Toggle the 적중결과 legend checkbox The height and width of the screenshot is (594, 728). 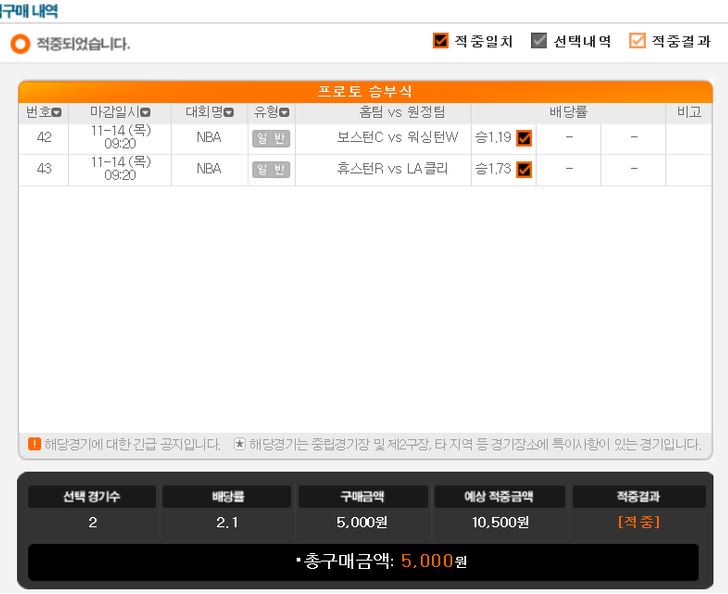click(x=637, y=41)
